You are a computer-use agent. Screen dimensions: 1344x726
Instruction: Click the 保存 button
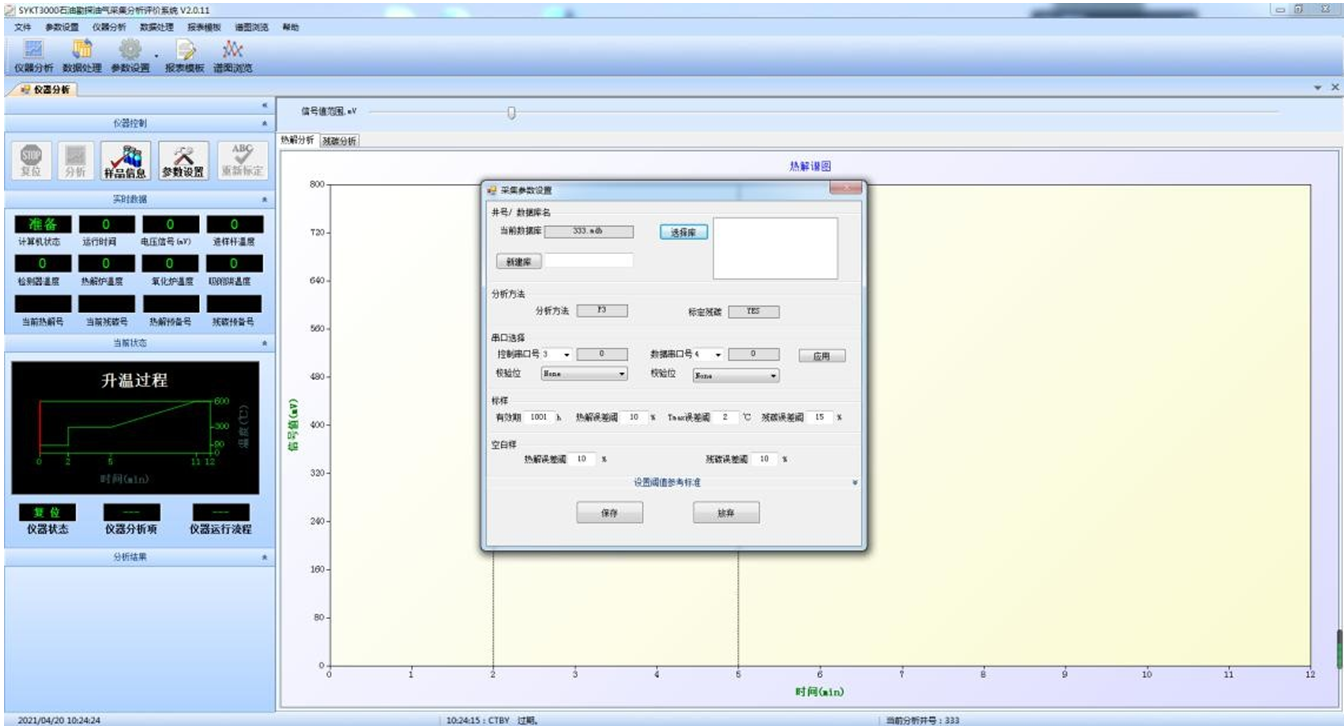[609, 512]
